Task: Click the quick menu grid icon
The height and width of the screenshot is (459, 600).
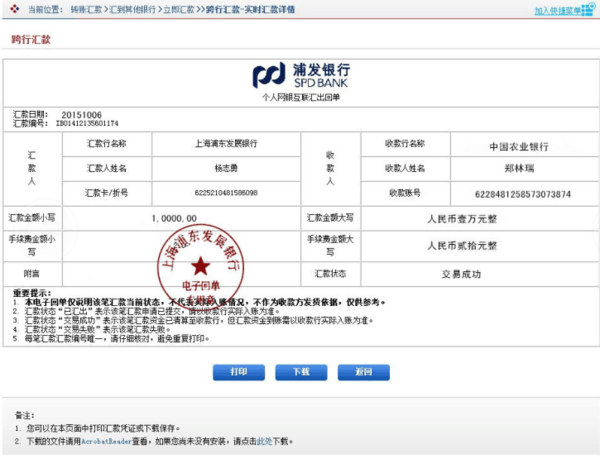Action: 589,10
